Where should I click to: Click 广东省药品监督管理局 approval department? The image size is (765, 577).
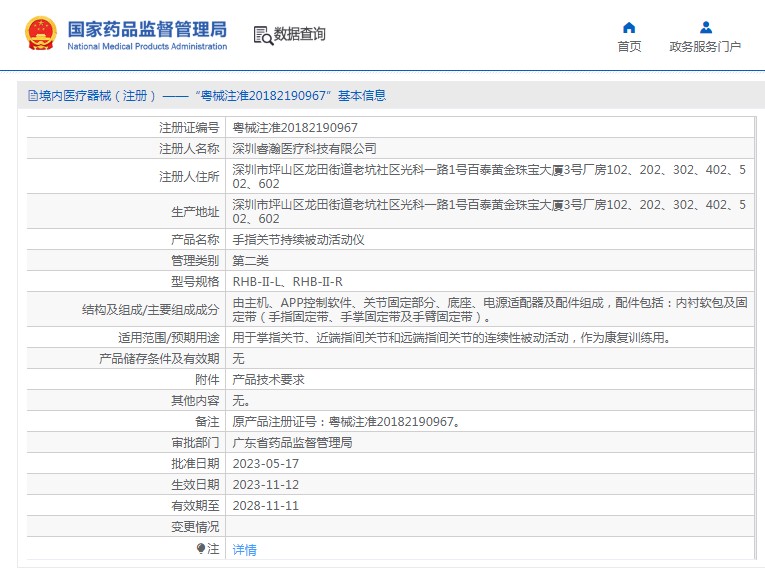[292, 442]
